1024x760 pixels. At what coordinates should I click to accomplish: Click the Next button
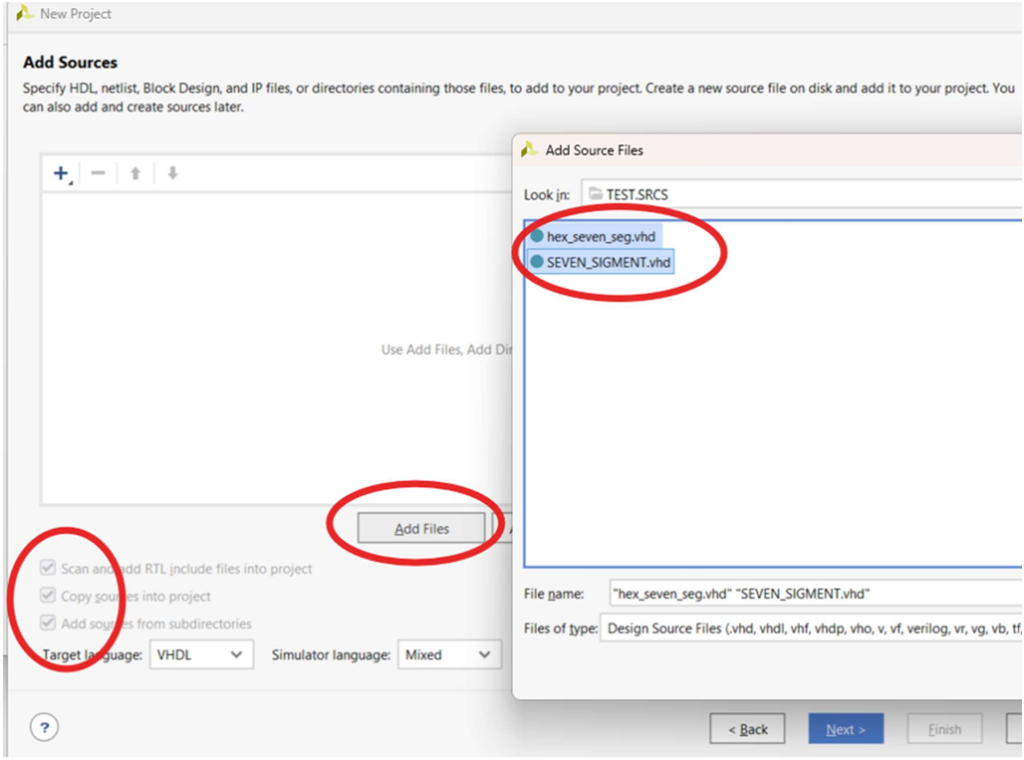(x=845, y=729)
